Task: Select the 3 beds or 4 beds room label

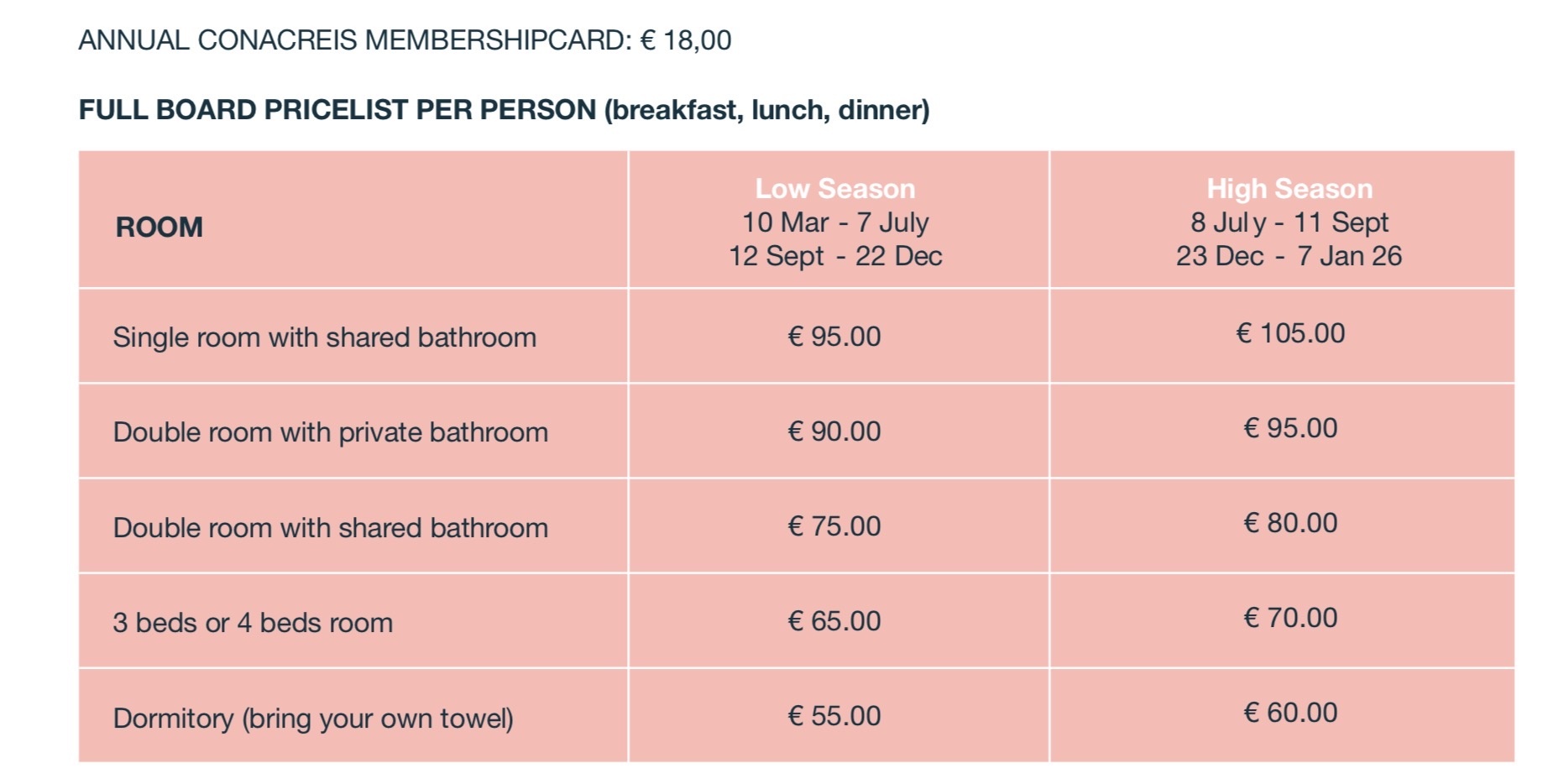Action: coord(253,623)
